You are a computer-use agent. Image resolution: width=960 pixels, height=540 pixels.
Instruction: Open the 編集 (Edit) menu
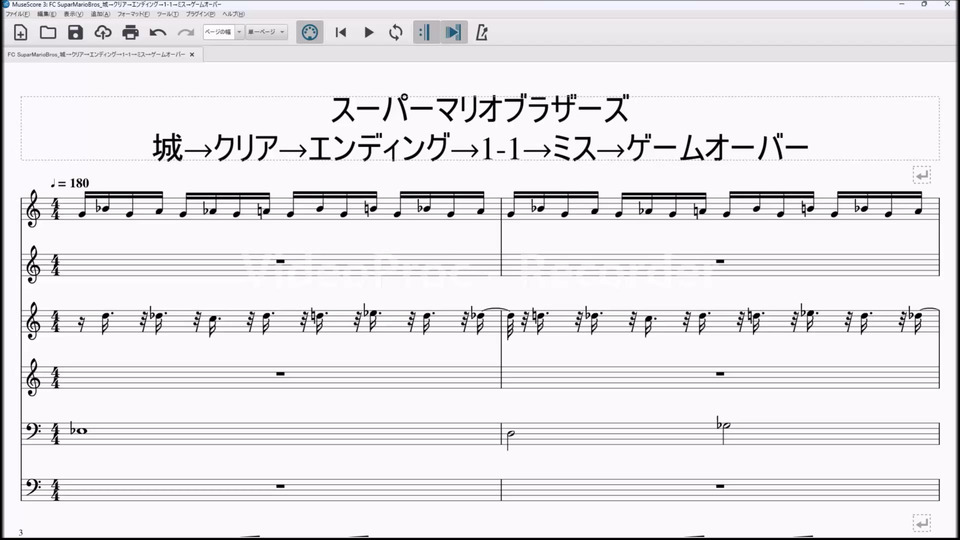(x=47, y=14)
